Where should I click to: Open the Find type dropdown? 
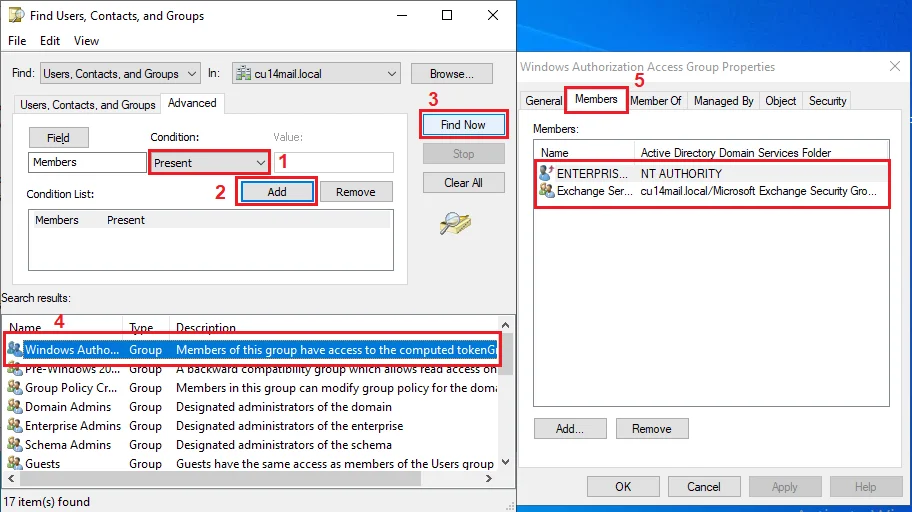pos(120,74)
